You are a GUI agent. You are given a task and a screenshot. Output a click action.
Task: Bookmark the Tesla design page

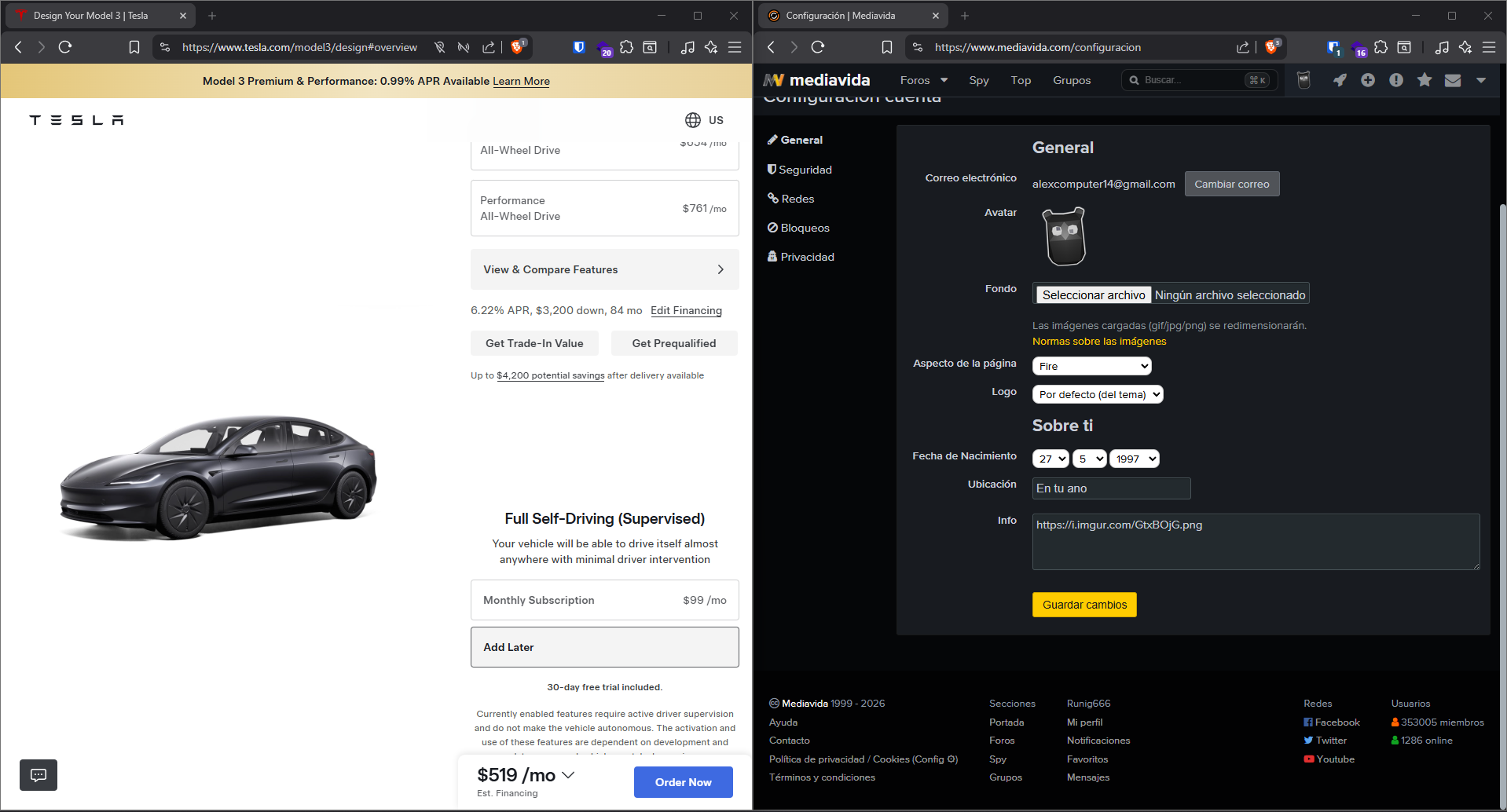coord(134,47)
